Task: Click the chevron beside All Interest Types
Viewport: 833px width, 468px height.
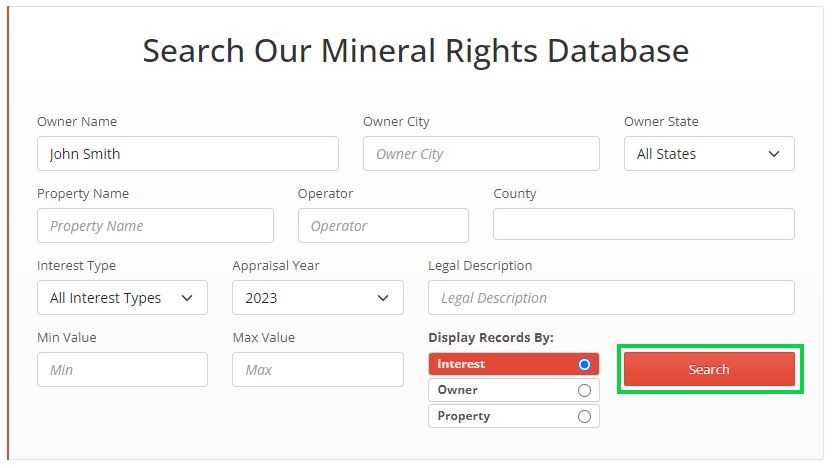Action: (x=187, y=298)
